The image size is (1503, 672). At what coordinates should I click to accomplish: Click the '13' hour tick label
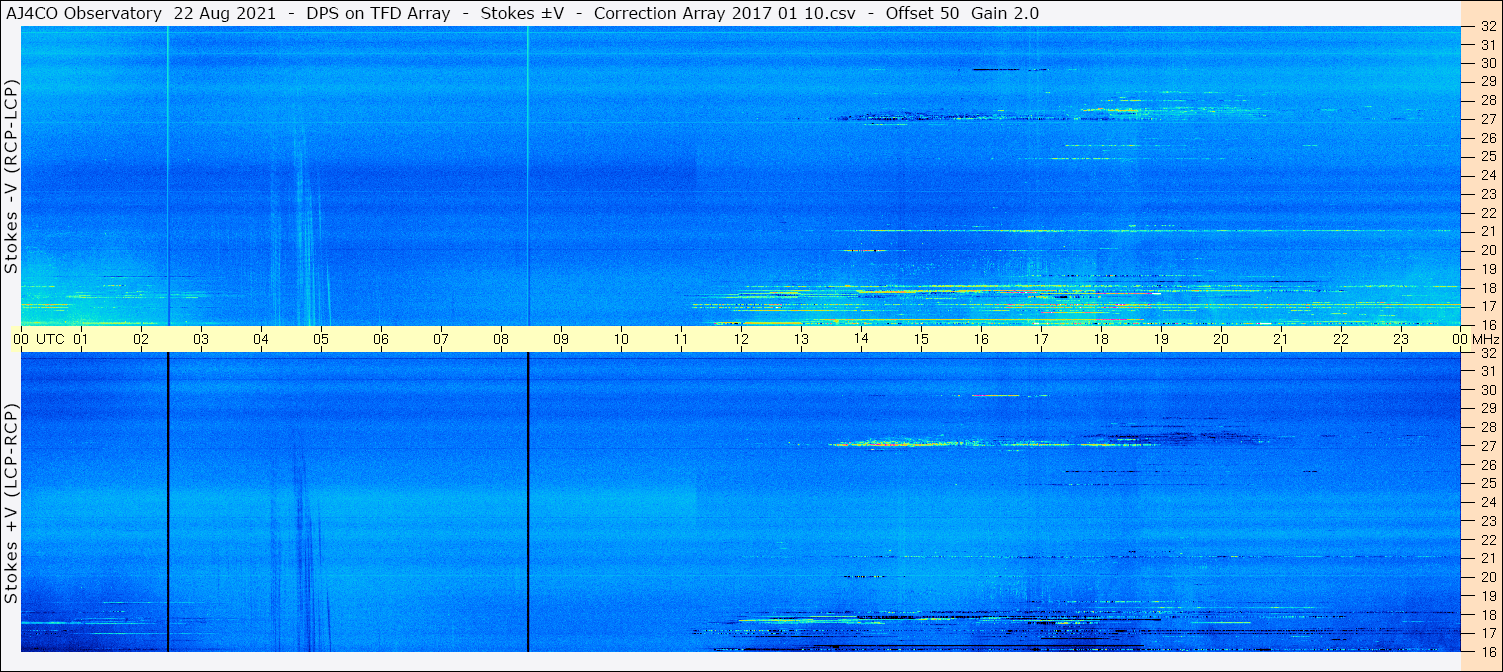click(x=801, y=339)
